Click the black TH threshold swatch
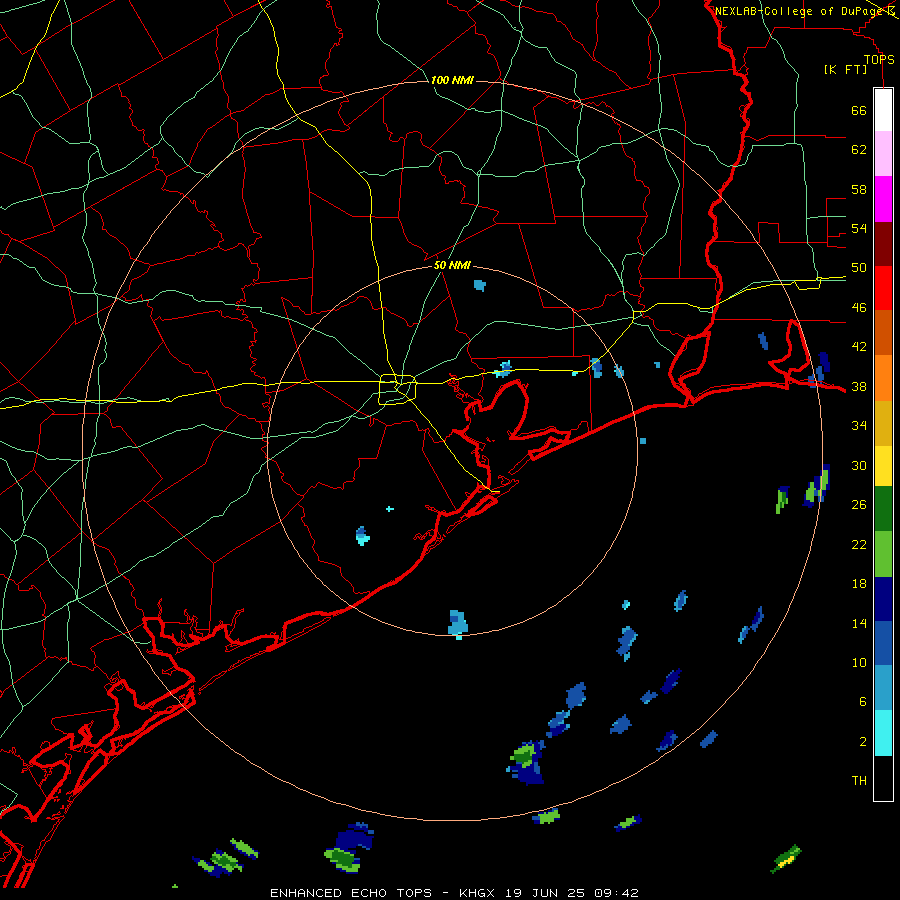 pos(883,778)
